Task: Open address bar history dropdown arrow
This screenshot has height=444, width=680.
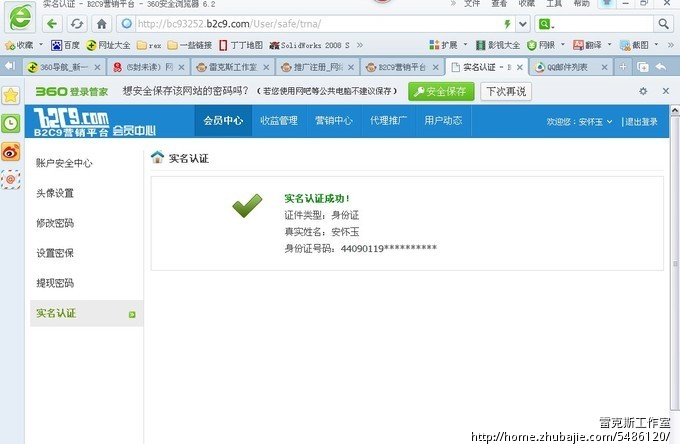Action: click(523, 24)
